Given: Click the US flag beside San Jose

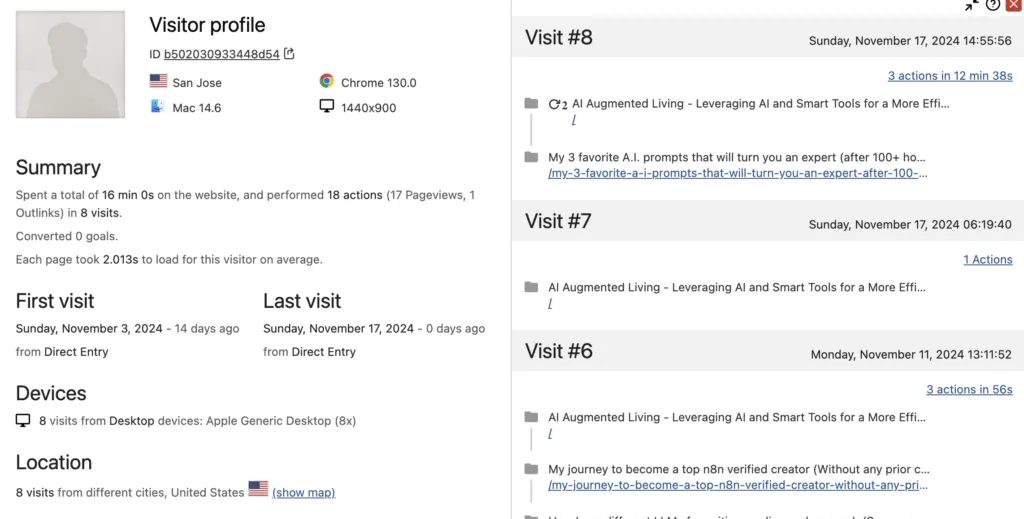Looking at the screenshot, I should pos(158,82).
